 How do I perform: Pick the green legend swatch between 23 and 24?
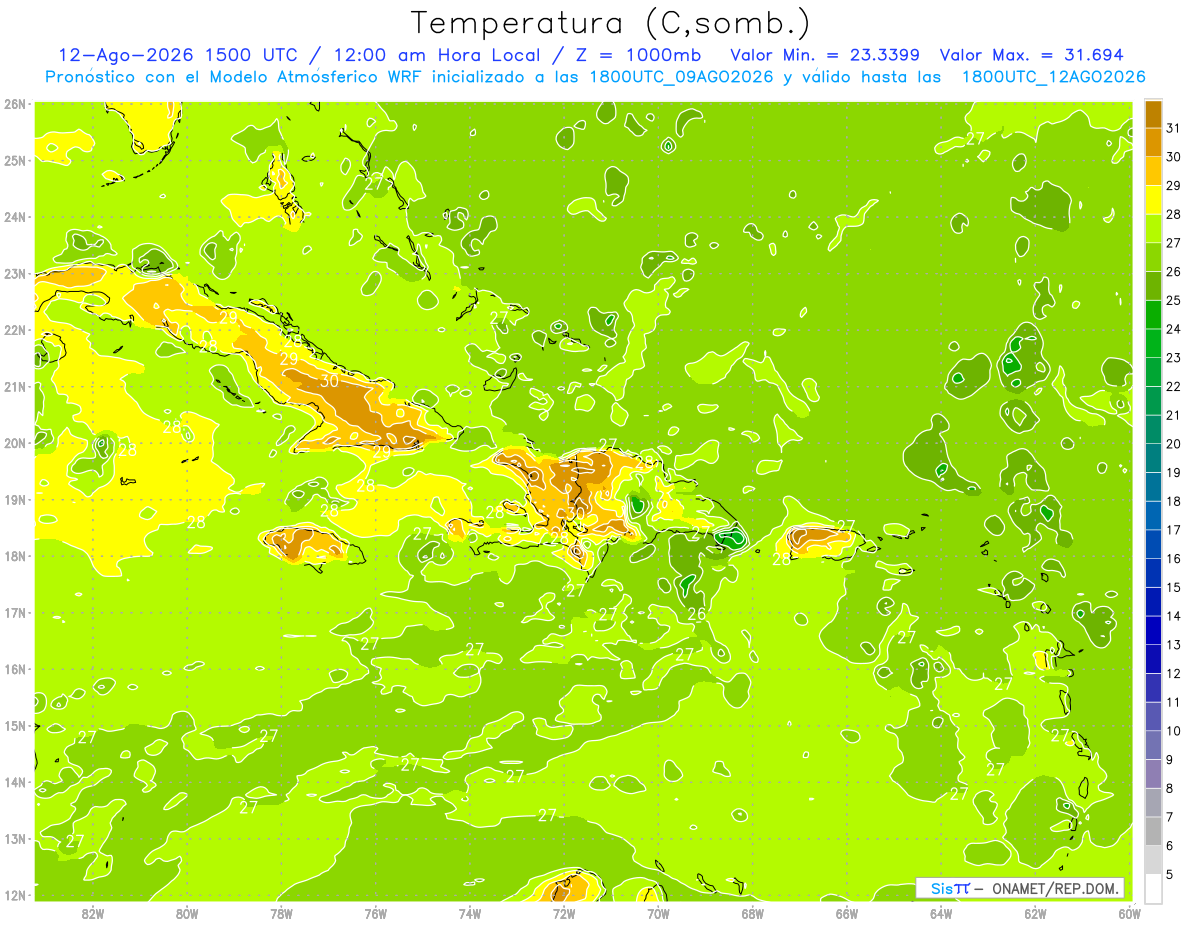pos(1153,343)
